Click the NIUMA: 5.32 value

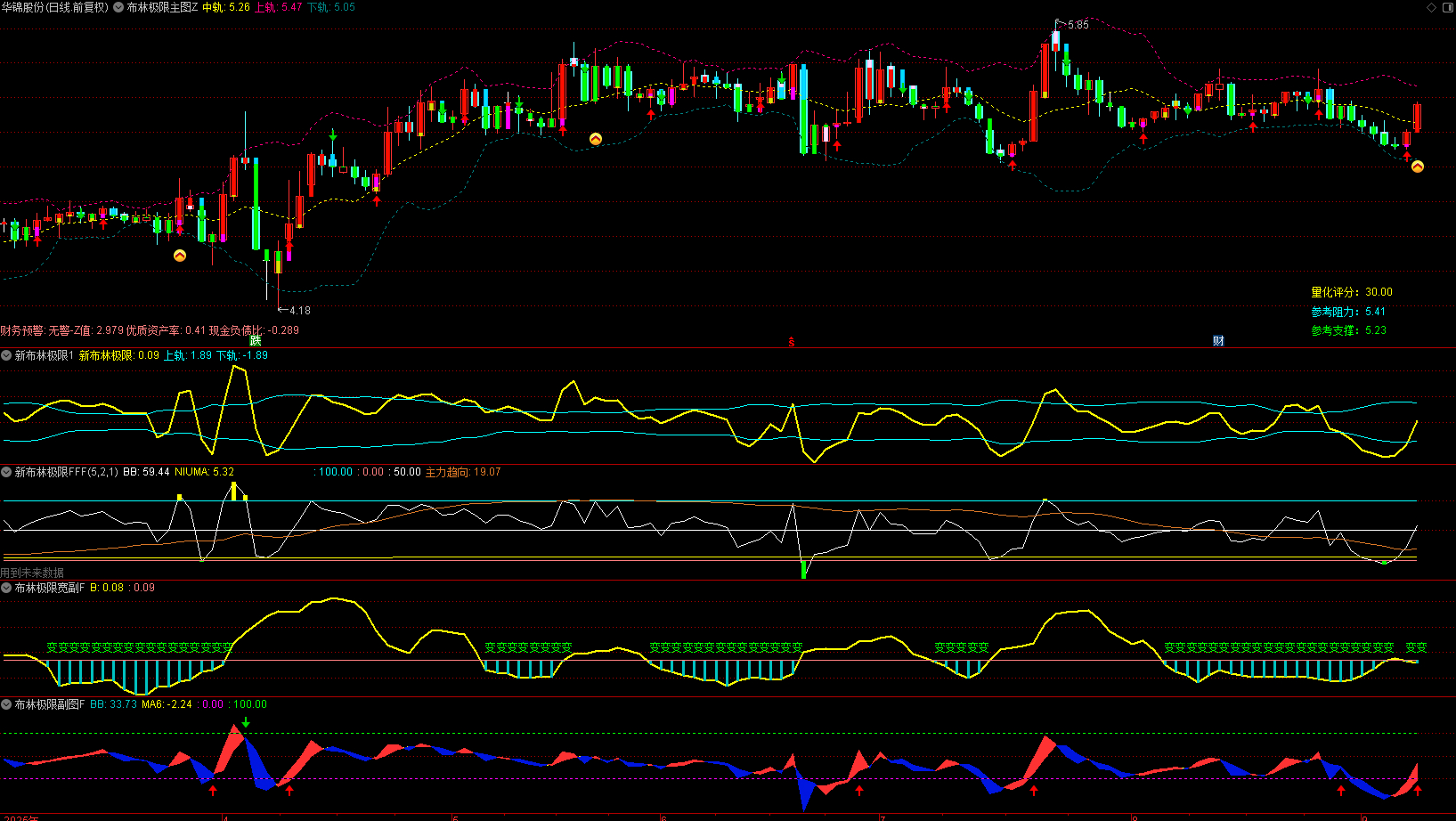[204, 472]
